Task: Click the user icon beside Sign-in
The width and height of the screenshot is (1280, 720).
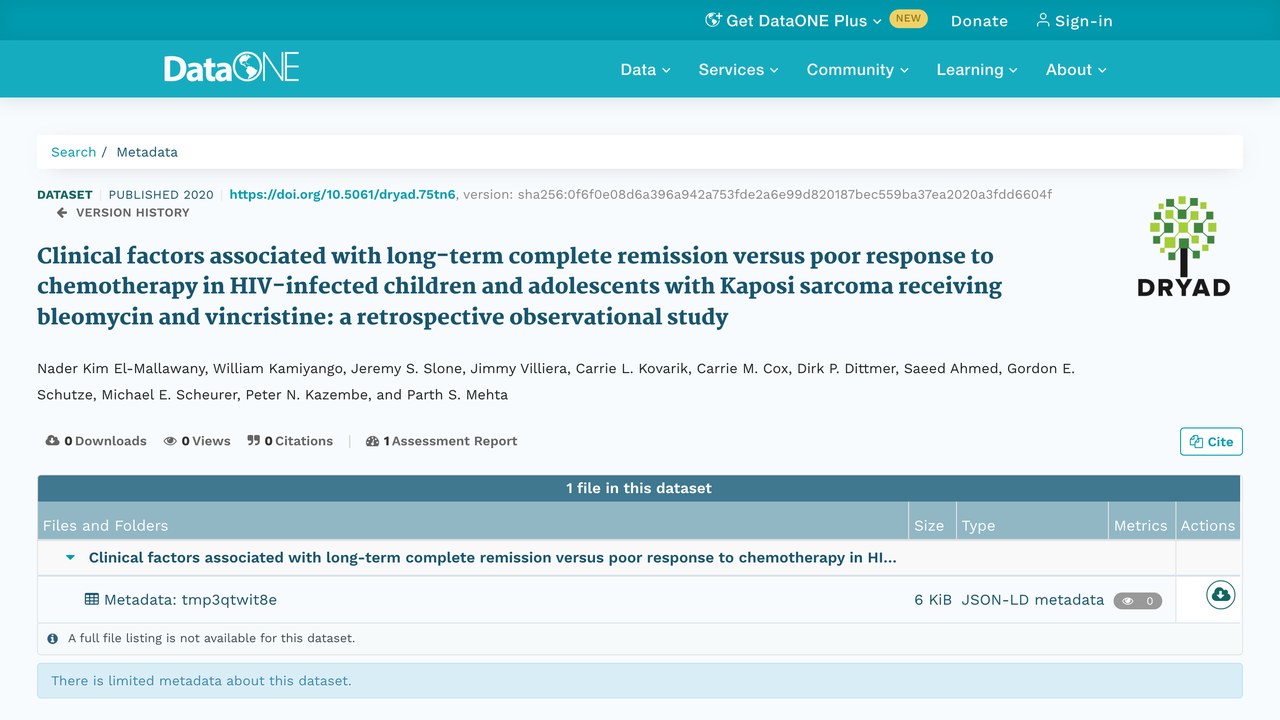Action: point(1043,20)
